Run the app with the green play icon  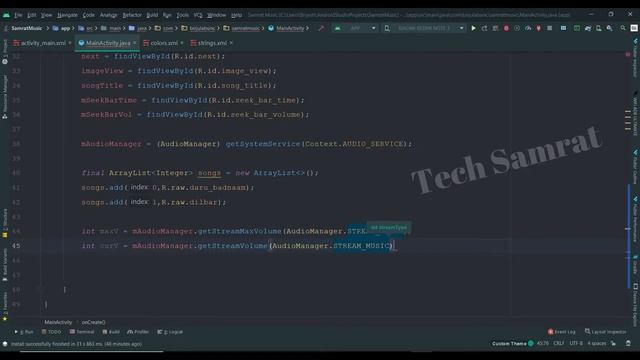(x=473, y=28)
